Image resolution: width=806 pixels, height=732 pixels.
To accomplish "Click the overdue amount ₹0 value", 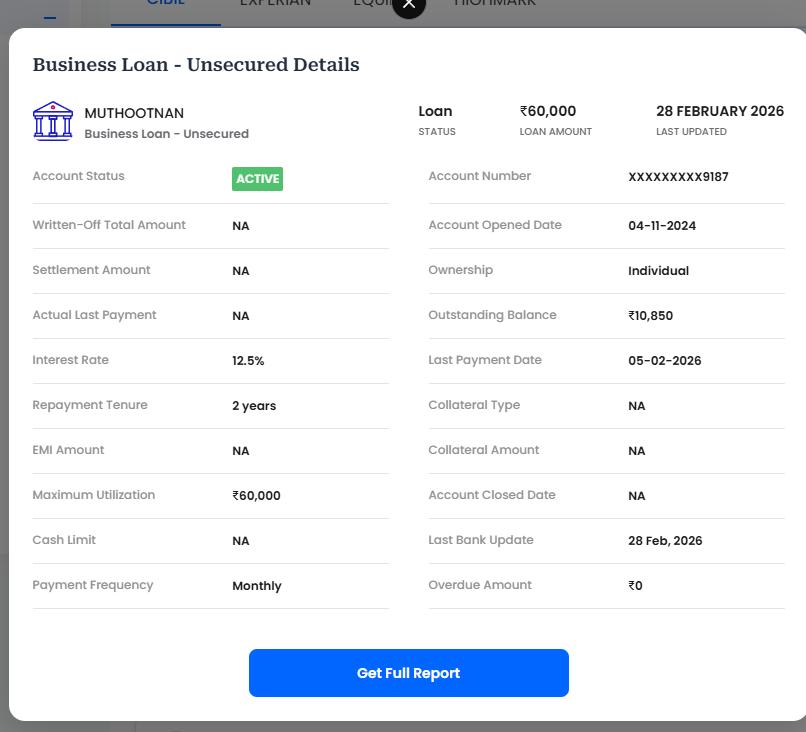I will tap(635, 586).
